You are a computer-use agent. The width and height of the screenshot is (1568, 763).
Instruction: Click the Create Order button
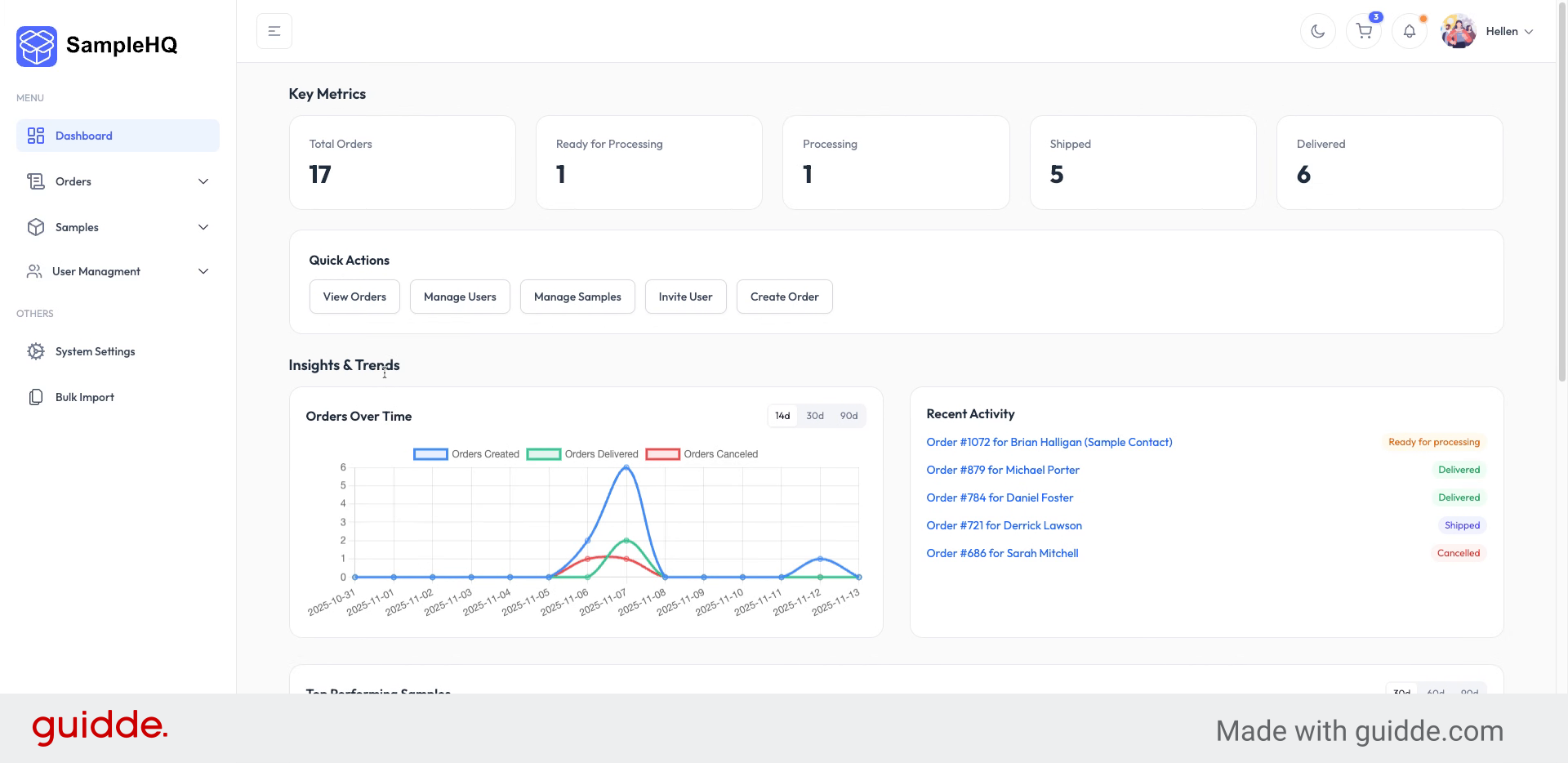(x=784, y=296)
